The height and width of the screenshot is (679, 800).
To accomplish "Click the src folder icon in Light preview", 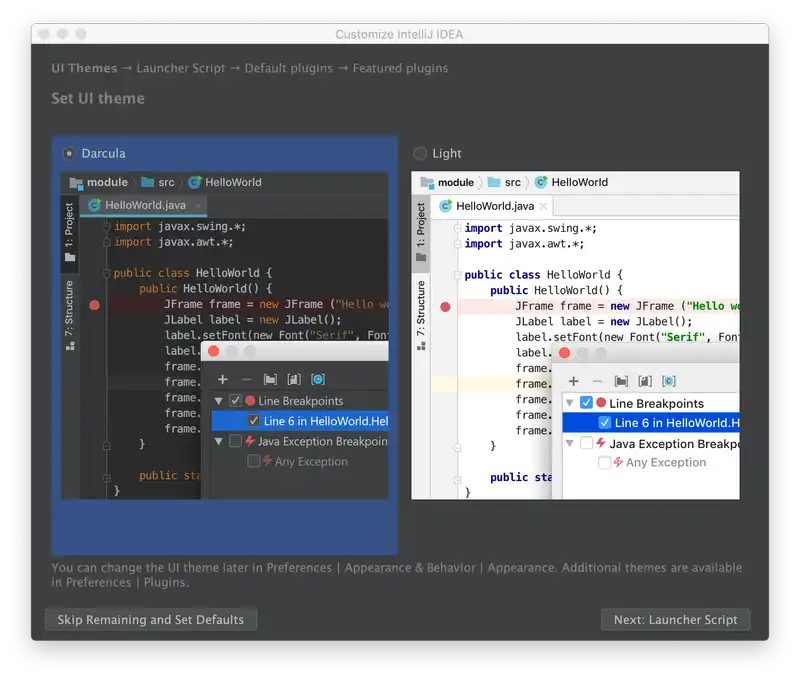I will pyautogui.click(x=493, y=182).
